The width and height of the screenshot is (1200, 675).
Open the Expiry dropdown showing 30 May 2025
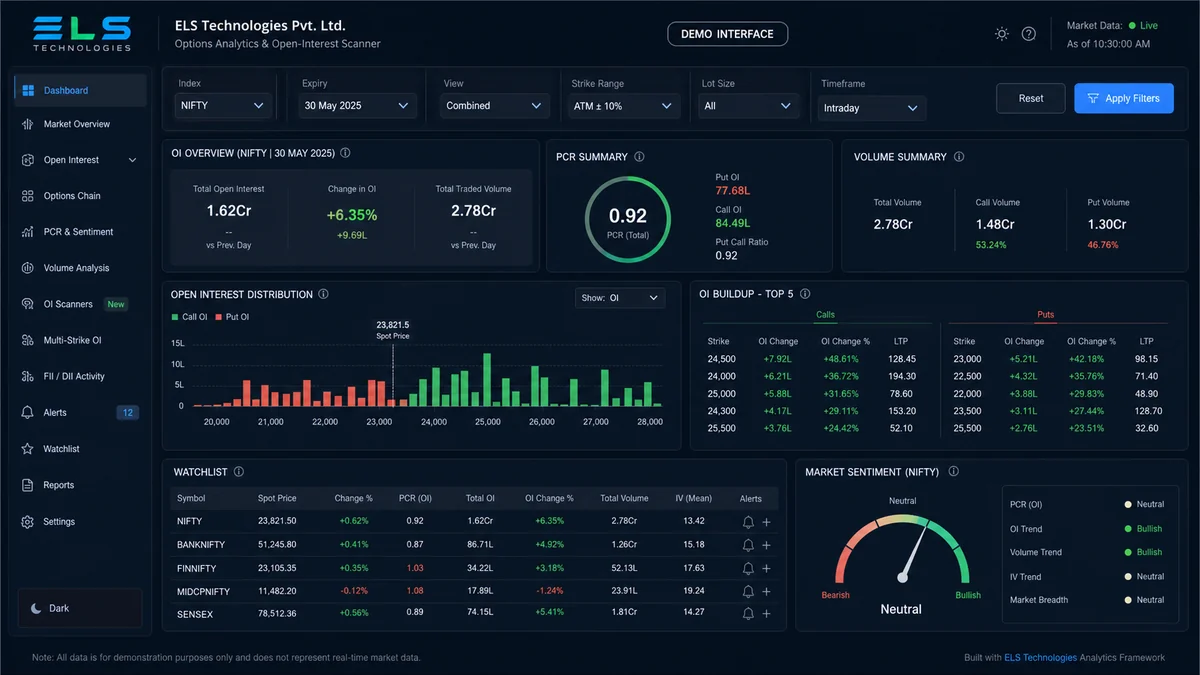pos(358,105)
